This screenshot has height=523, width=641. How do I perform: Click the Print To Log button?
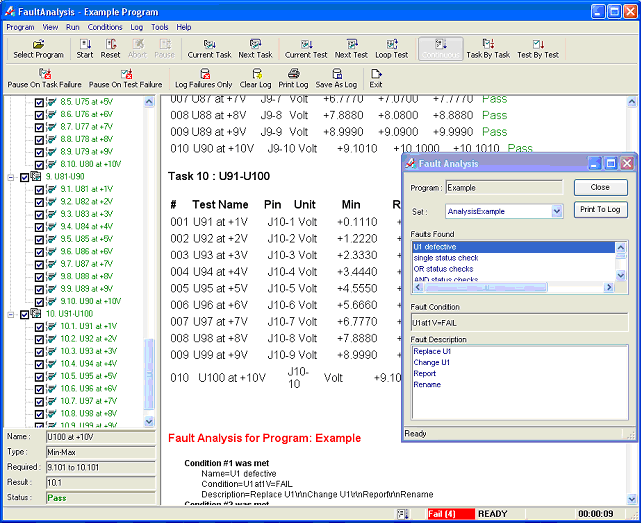[600, 209]
